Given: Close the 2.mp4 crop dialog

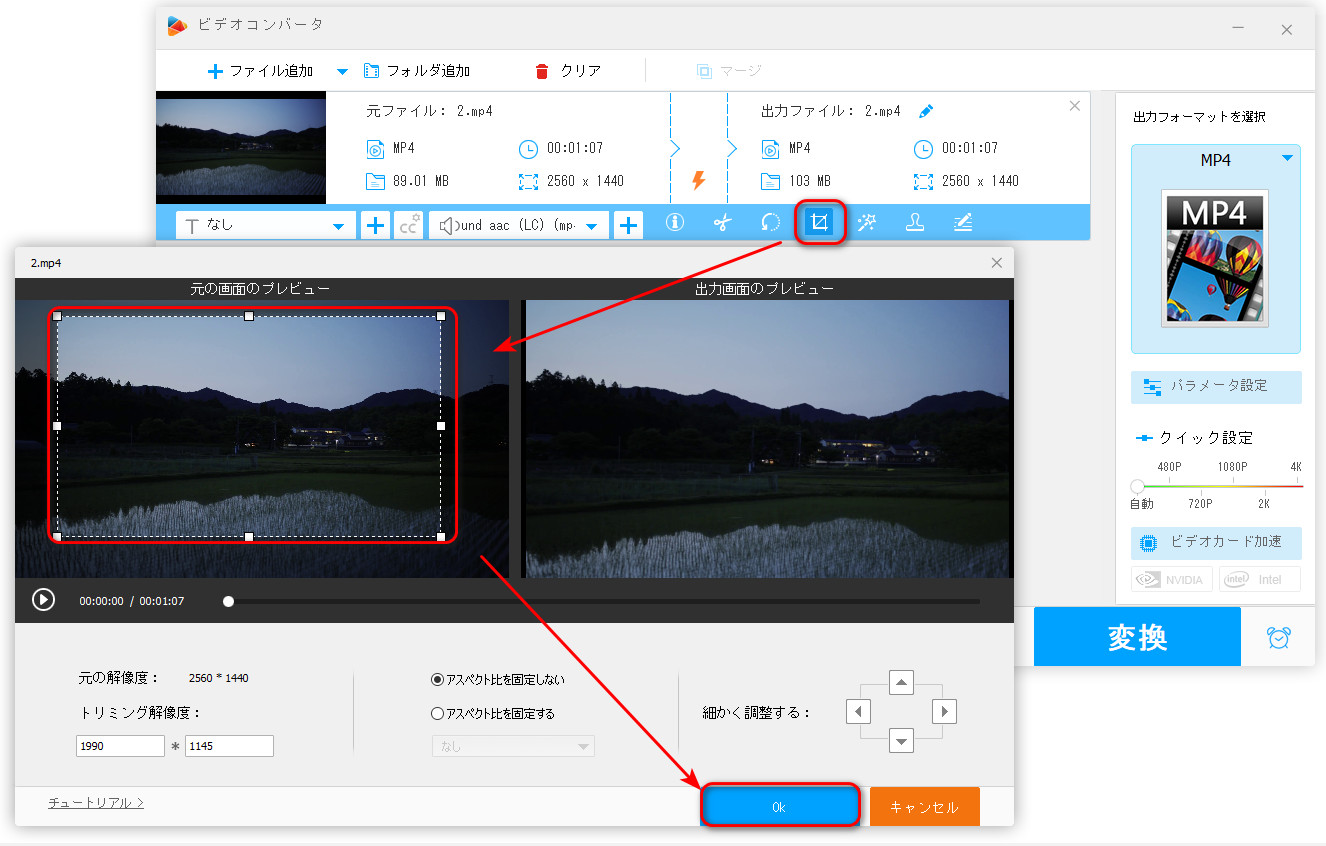Looking at the screenshot, I should pyautogui.click(x=996, y=263).
